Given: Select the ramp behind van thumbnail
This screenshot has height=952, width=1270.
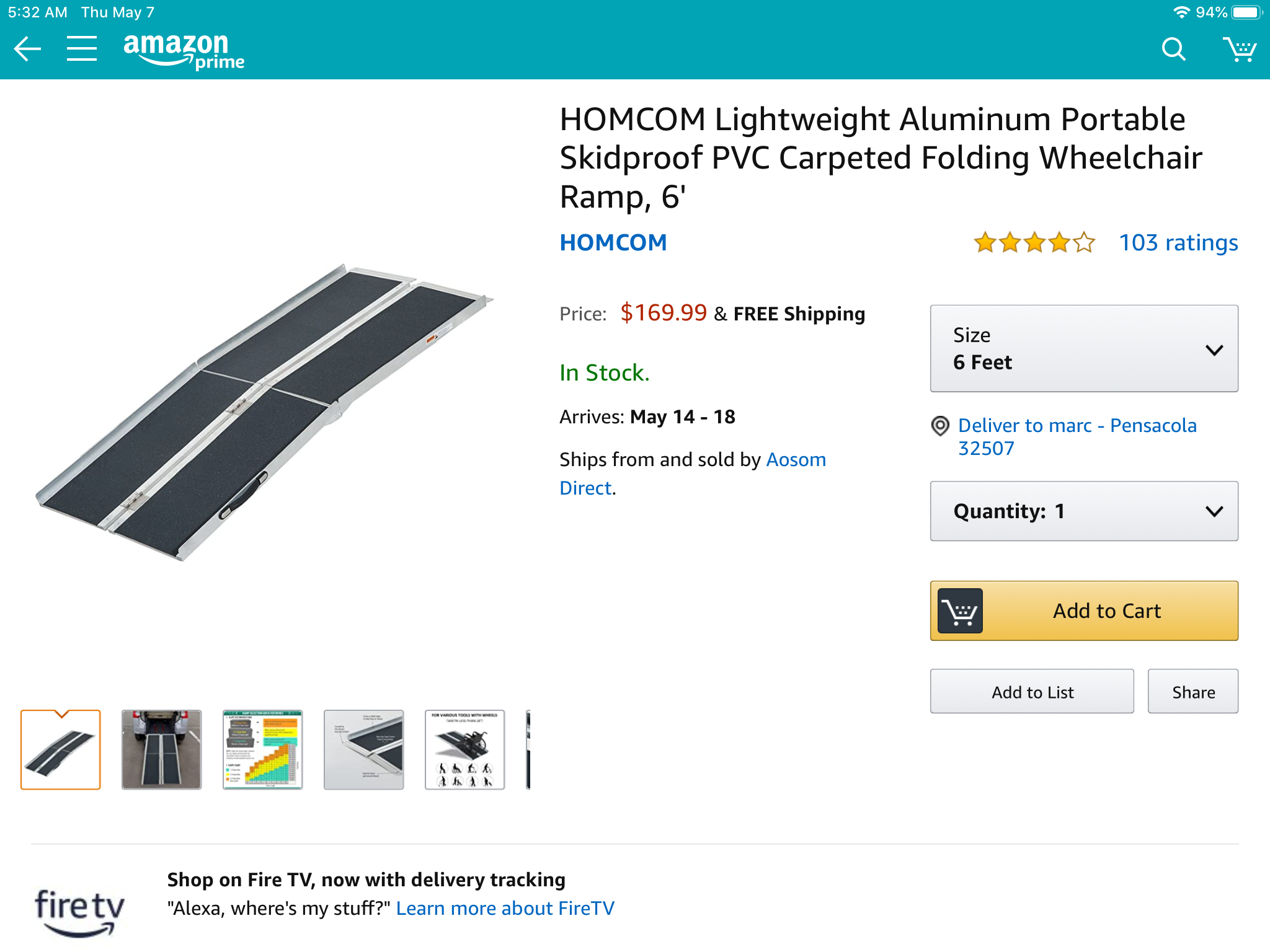Looking at the screenshot, I should pos(162,749).
